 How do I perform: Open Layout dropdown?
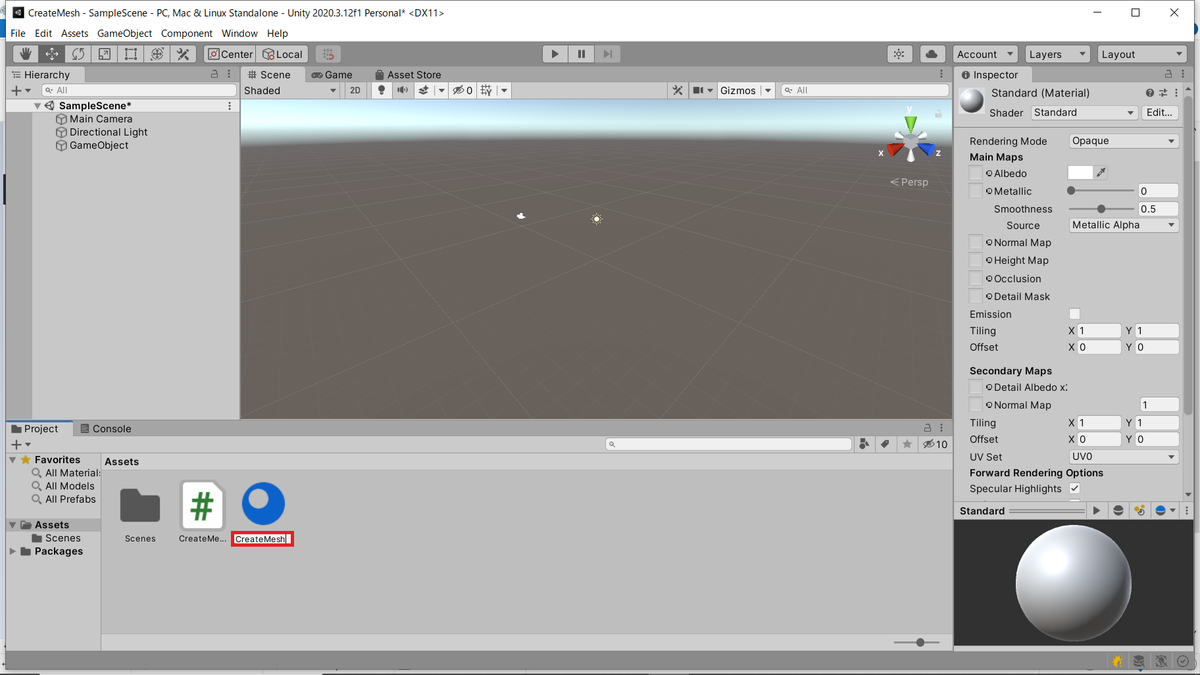coord(1141,54)
